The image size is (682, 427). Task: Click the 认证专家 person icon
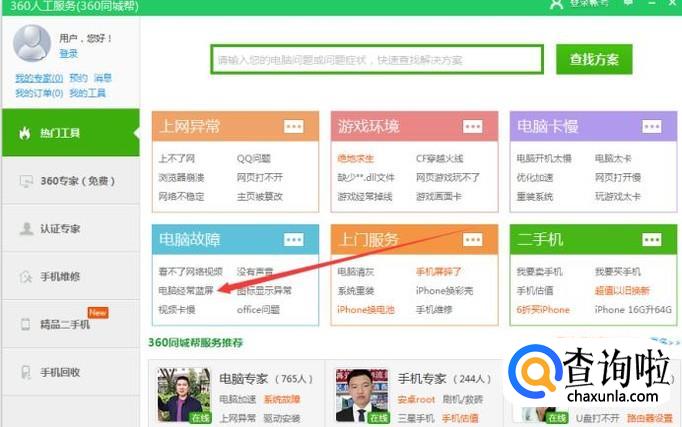pyautogui.click(x=26, y=229)
